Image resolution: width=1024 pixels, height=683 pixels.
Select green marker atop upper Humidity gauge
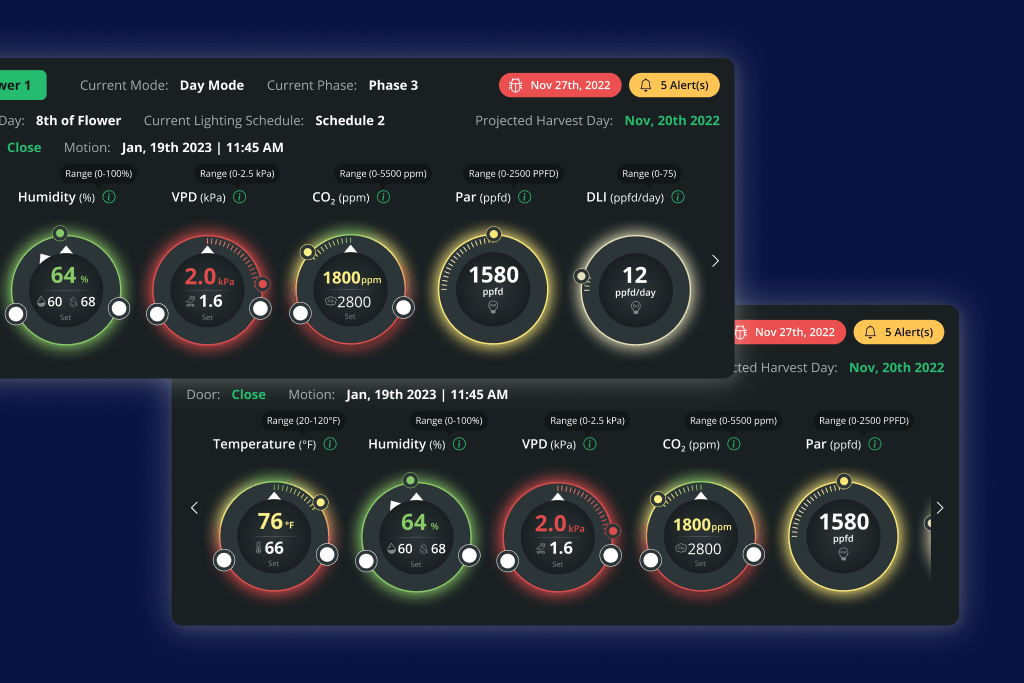coord(60,233)
